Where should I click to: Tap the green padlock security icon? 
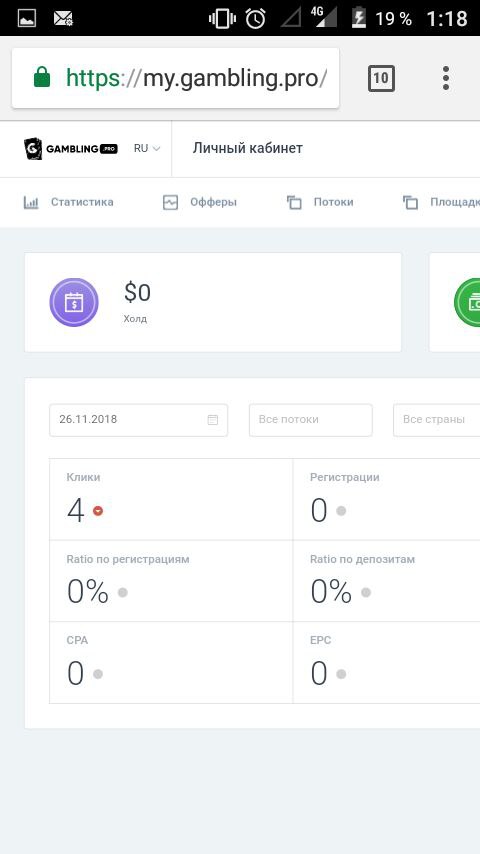point(42,77)
